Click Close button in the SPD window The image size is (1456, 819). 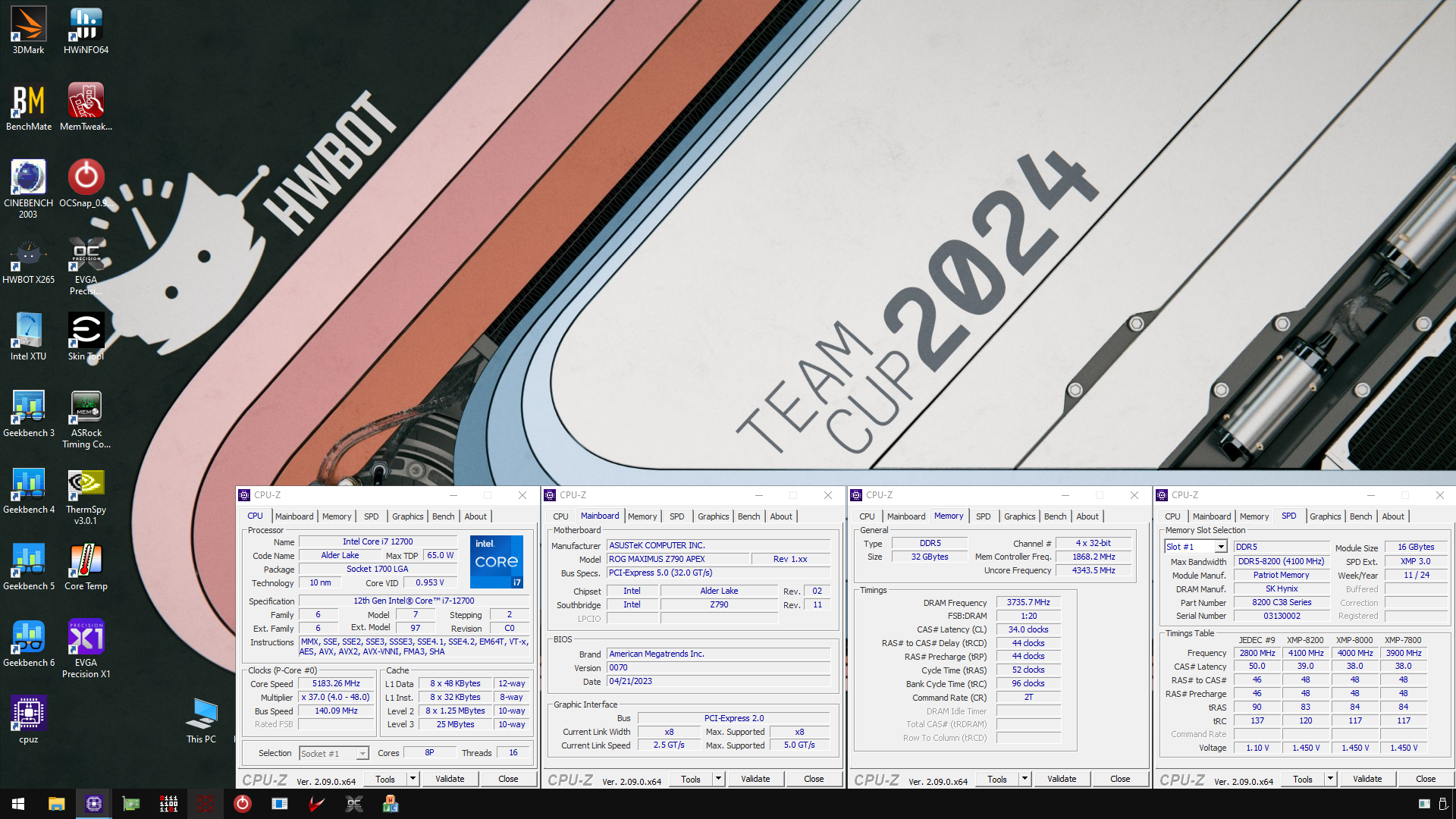[1426, 779]
